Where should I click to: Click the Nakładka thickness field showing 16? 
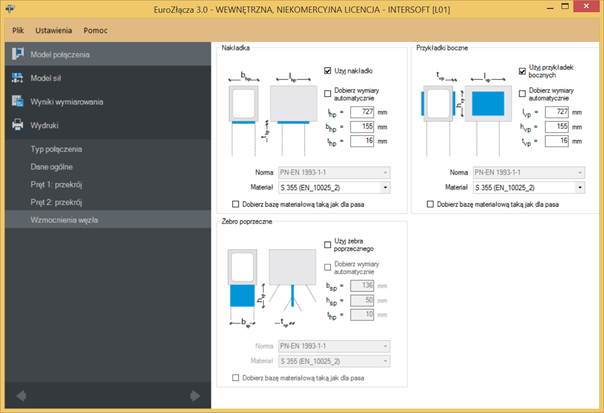pos(362,141)
